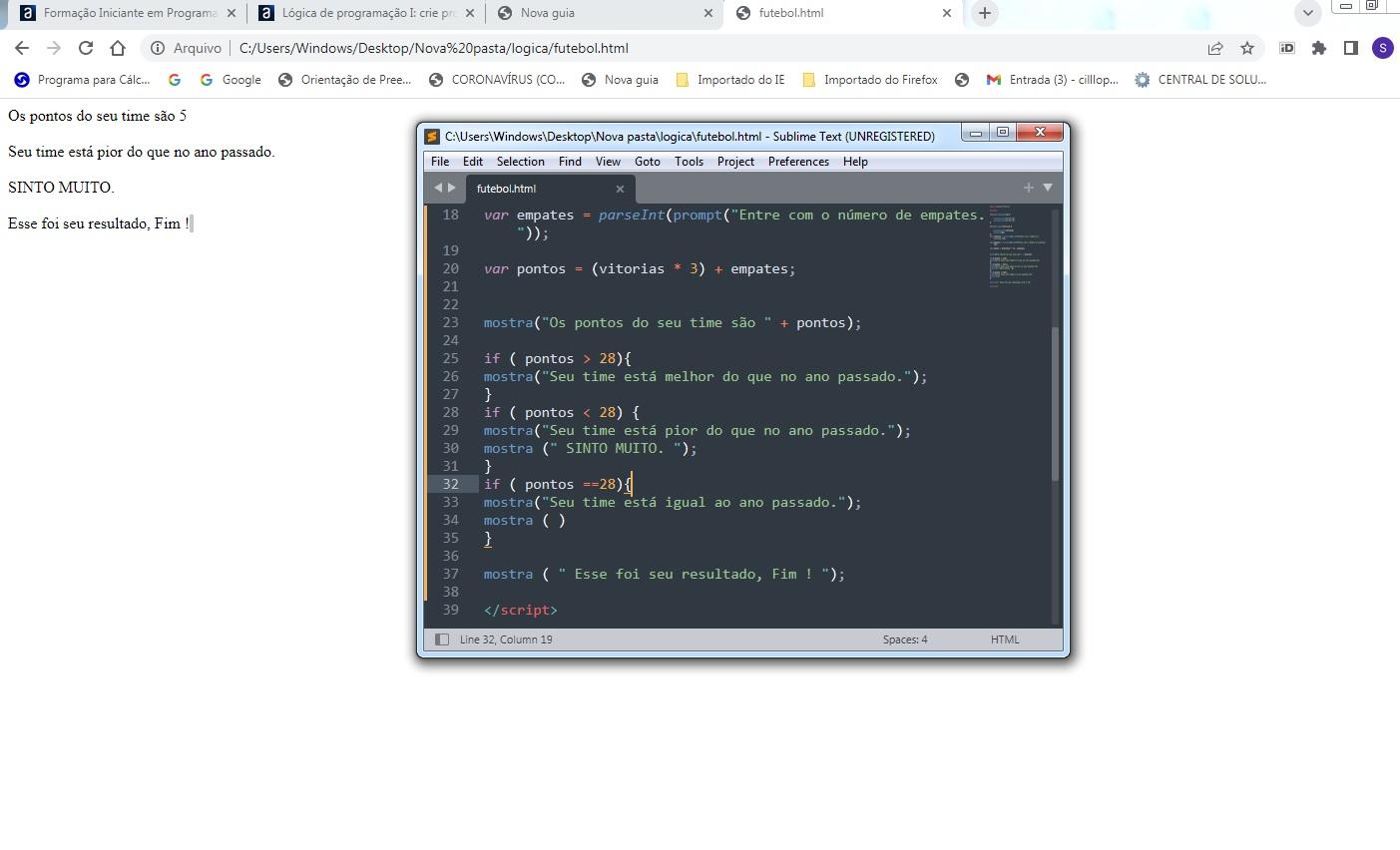Click the Arquivo site info icon
This screenshot has height=850, width=1400.
(x=158, y=48)
